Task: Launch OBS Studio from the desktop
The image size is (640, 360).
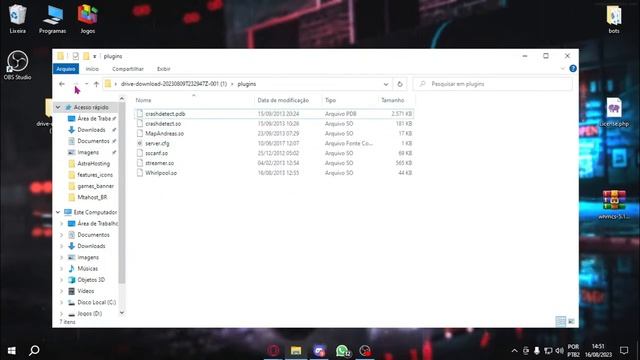Action: 17,64
